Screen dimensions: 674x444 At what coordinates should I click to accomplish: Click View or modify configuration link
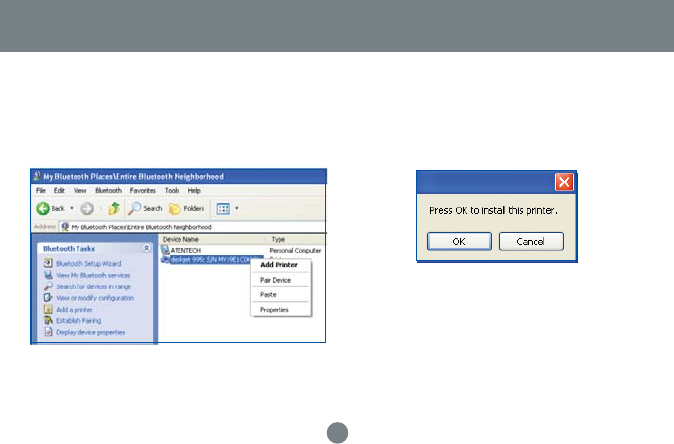click(95, 298)
